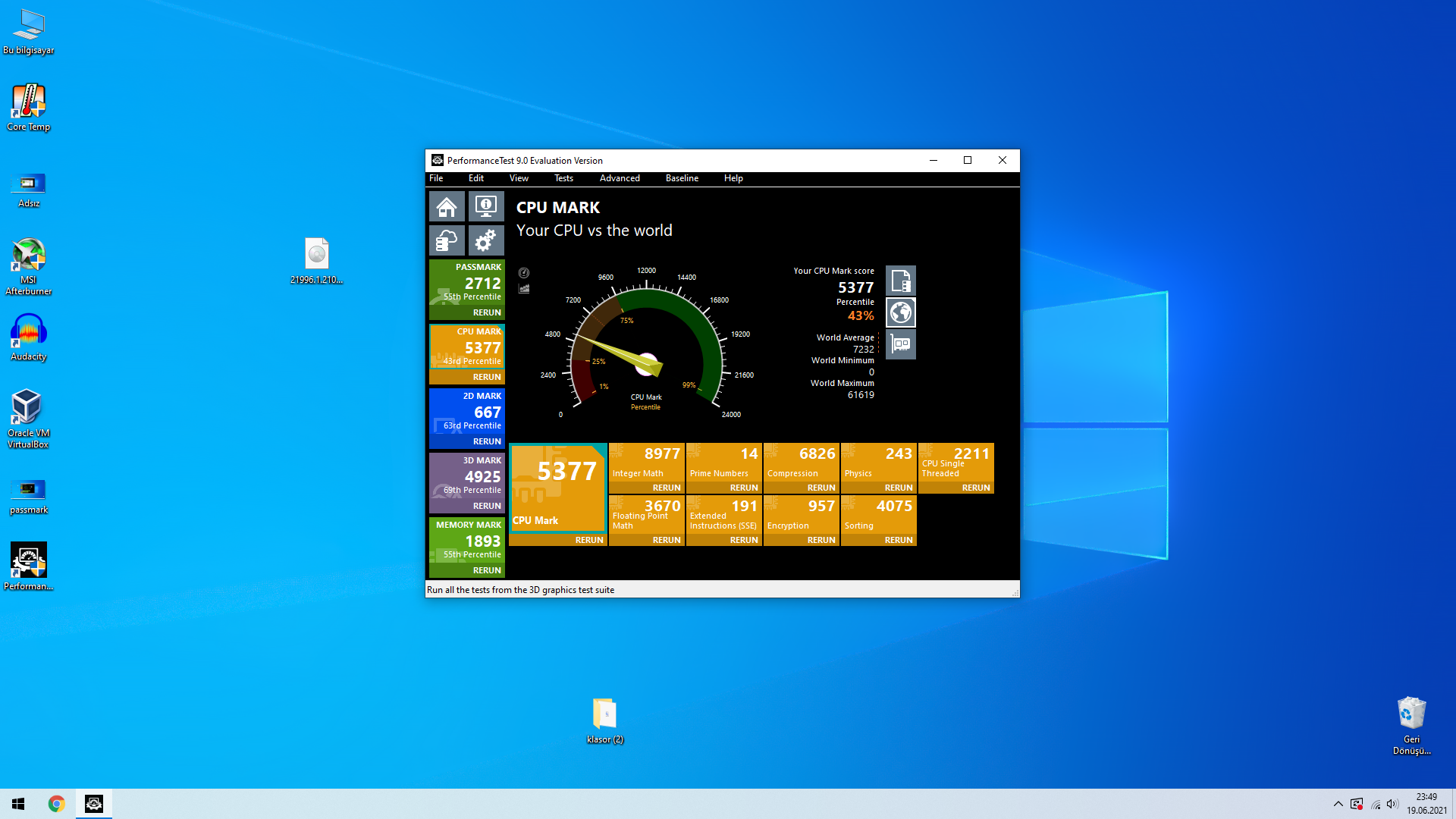Viewport: 1456px width, 819px height.
Task: Open the Baseline menu
Action: point(682,178)
